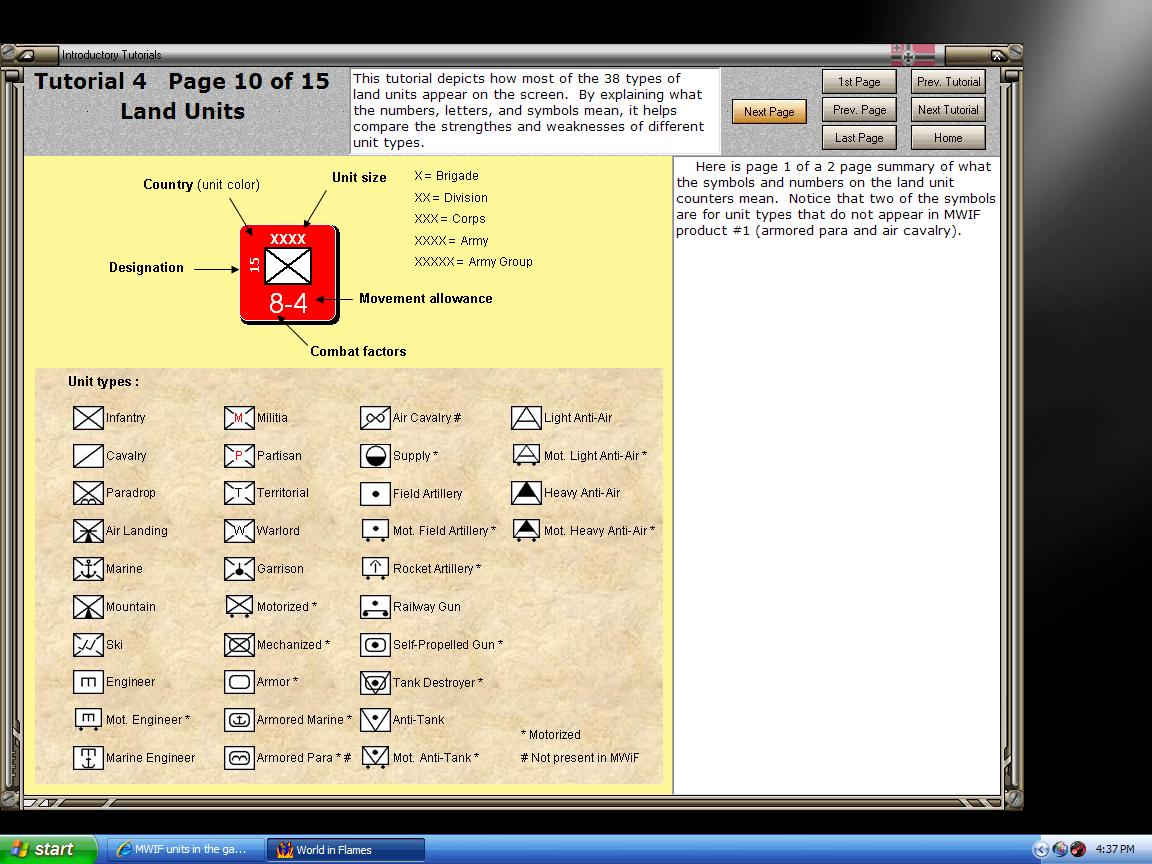Image resolution: width=1152 pixels, height=864 pixels.
Task: Click the system tray clock
Action: click(1115, 849)
